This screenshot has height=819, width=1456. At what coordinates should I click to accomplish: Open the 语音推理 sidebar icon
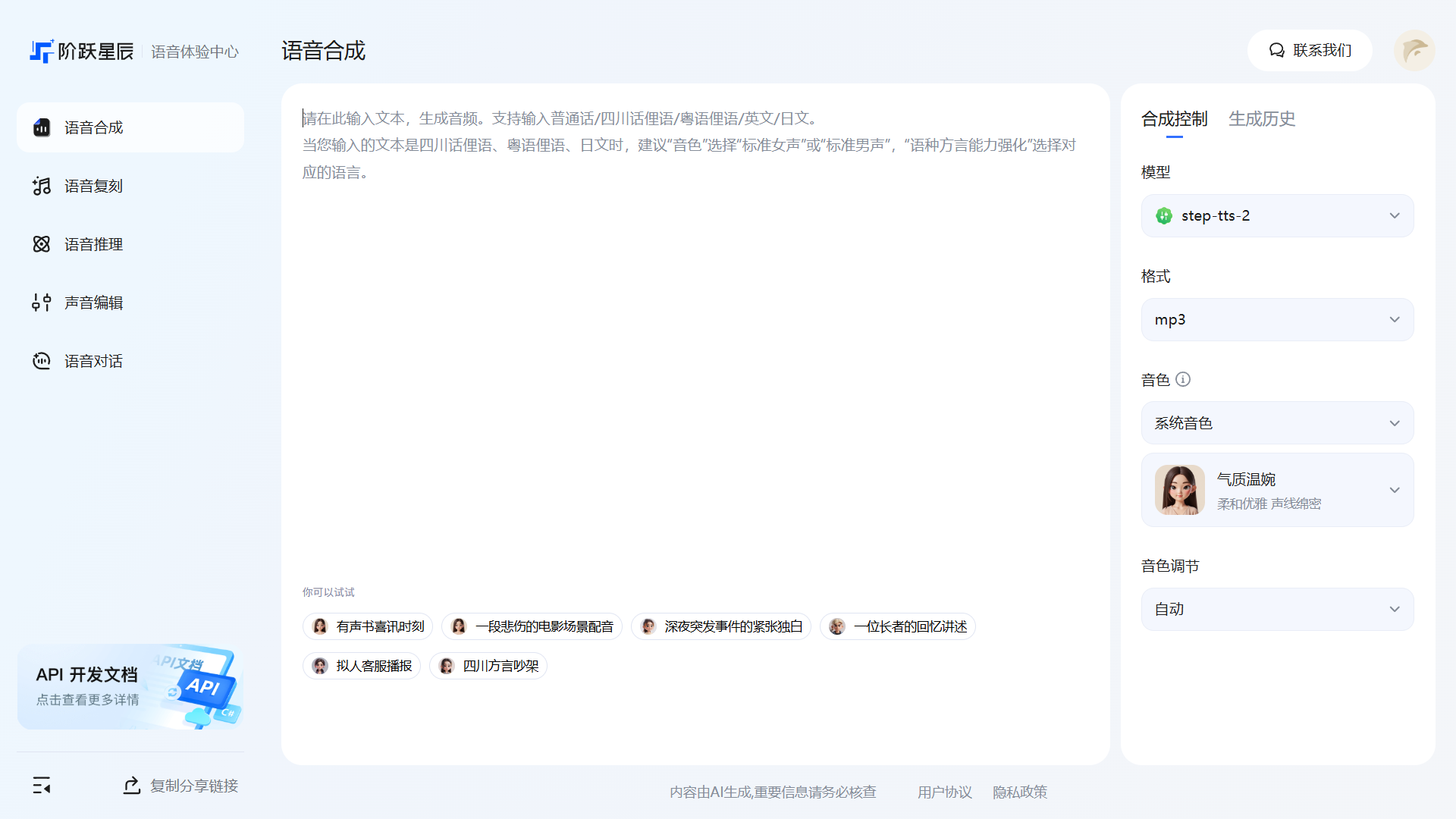click(42, 244)
